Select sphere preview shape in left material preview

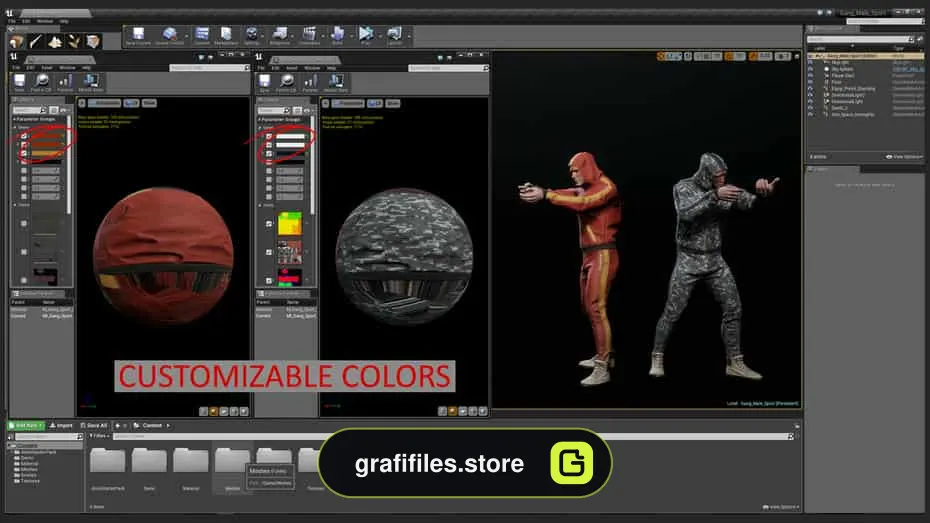(x=214, y=411)
